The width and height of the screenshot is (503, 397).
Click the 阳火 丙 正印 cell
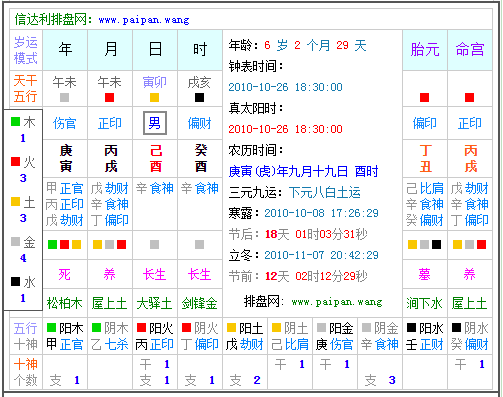coord(155,336)
